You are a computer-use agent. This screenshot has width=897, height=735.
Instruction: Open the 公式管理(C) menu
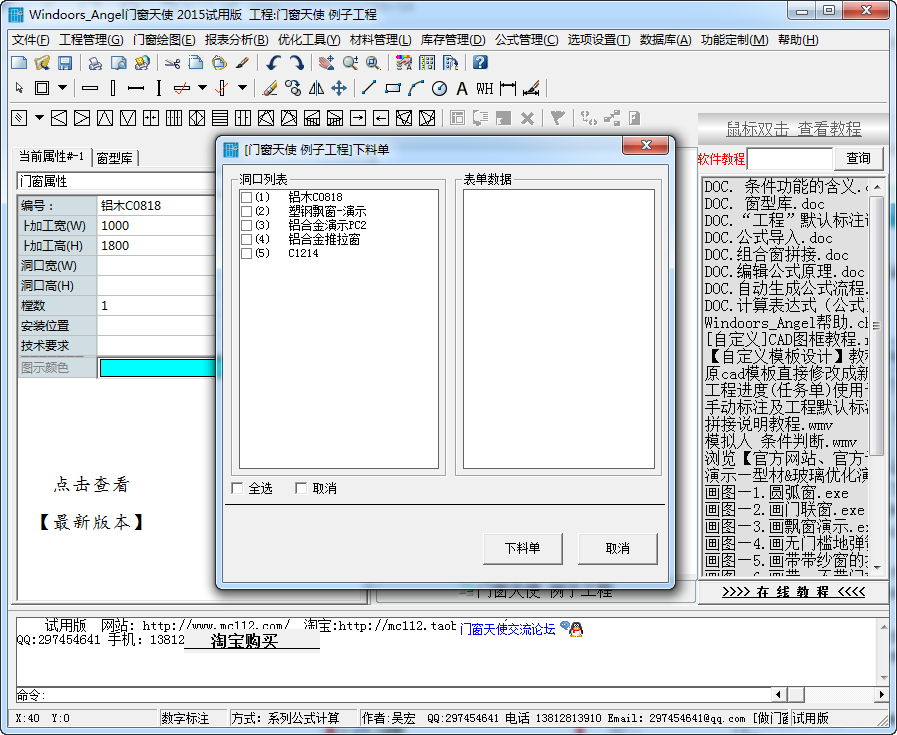pos(527,39)
